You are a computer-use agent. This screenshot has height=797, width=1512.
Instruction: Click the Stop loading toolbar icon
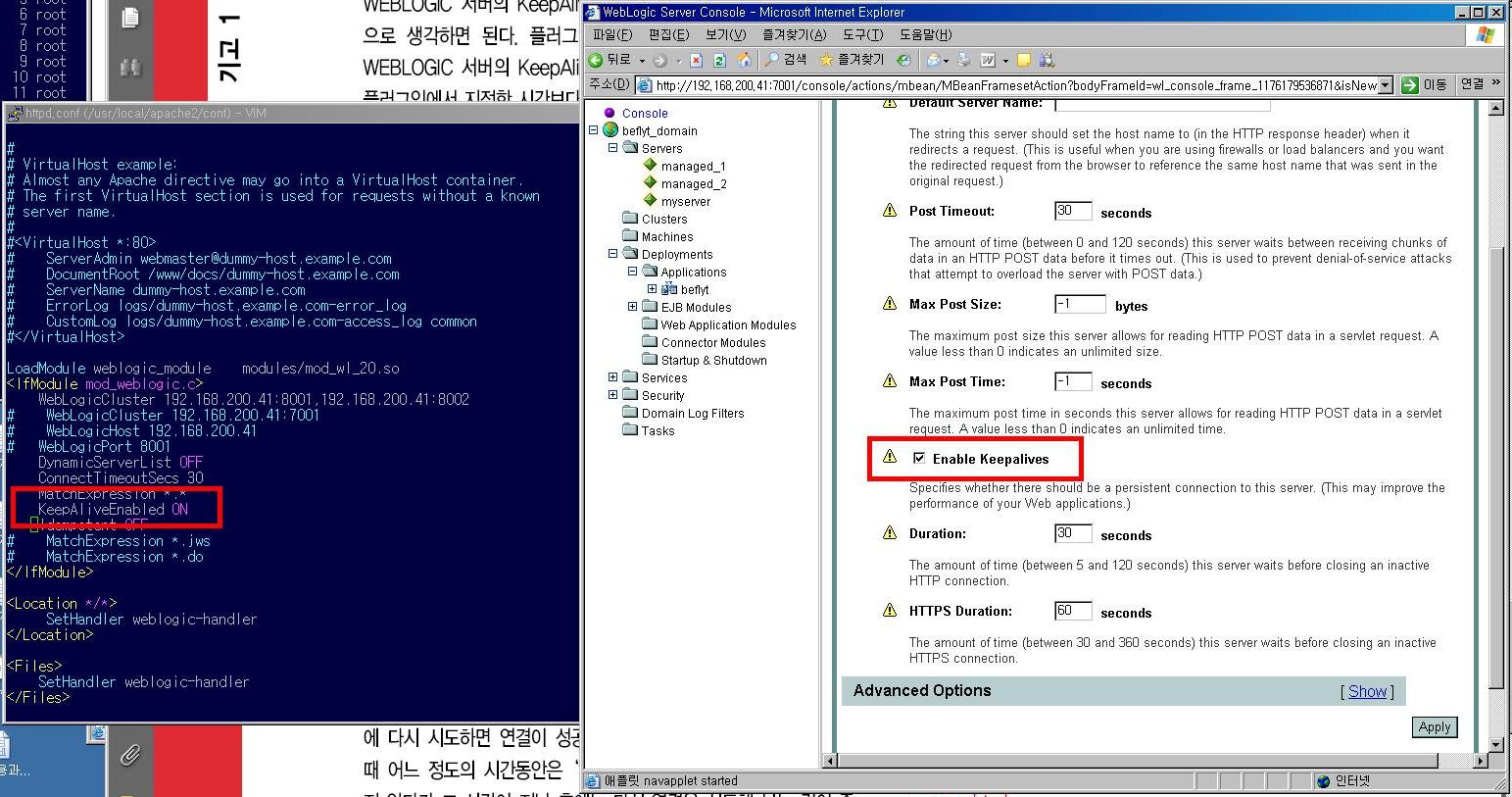(x=696, y=60)
